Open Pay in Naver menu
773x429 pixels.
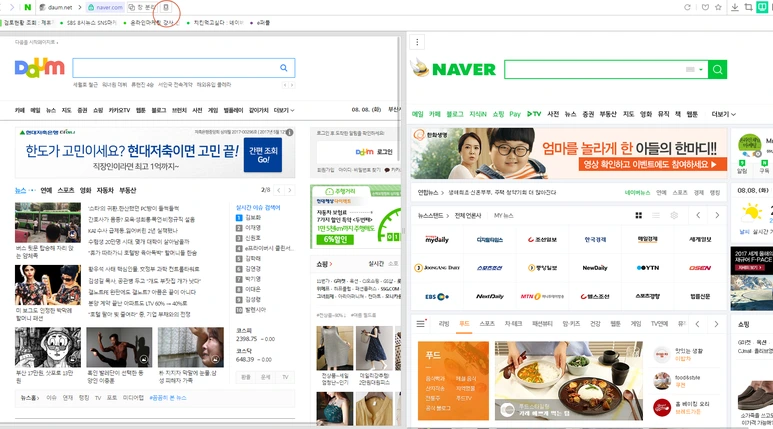click(515, 114)
